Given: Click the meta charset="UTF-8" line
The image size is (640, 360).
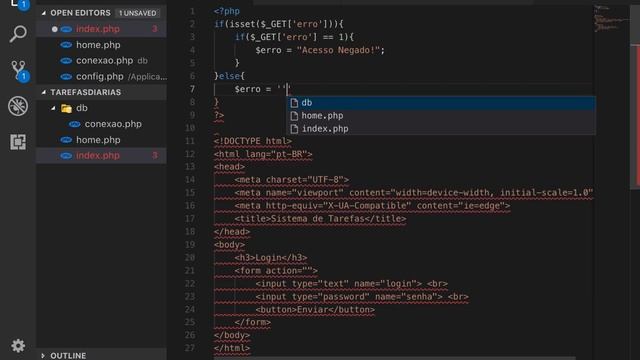Looking at the screenshot, I should point(291,180).
